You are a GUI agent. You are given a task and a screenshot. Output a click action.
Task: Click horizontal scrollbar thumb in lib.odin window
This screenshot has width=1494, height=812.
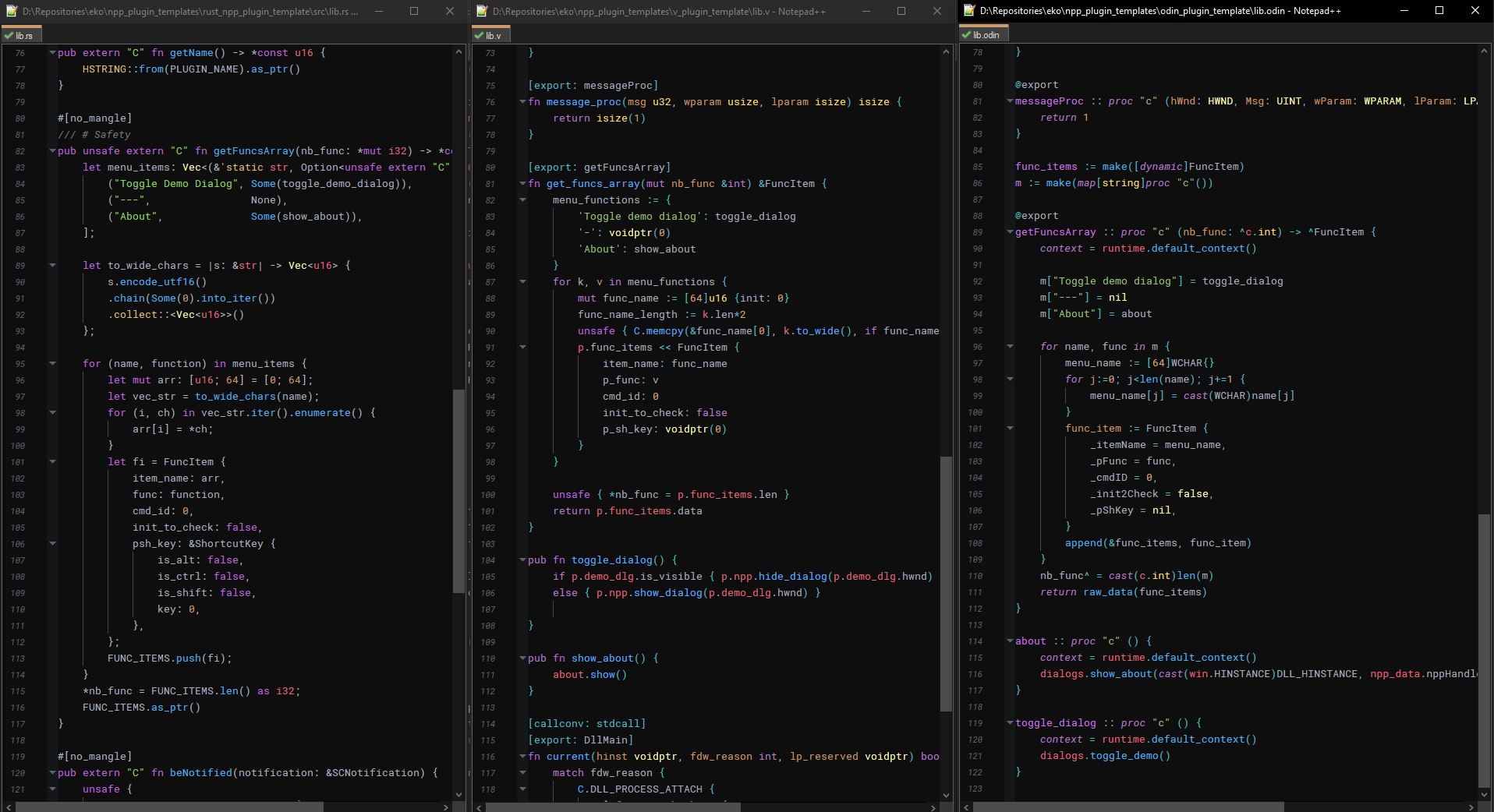pyautogui.click(x=1128, y=807)
